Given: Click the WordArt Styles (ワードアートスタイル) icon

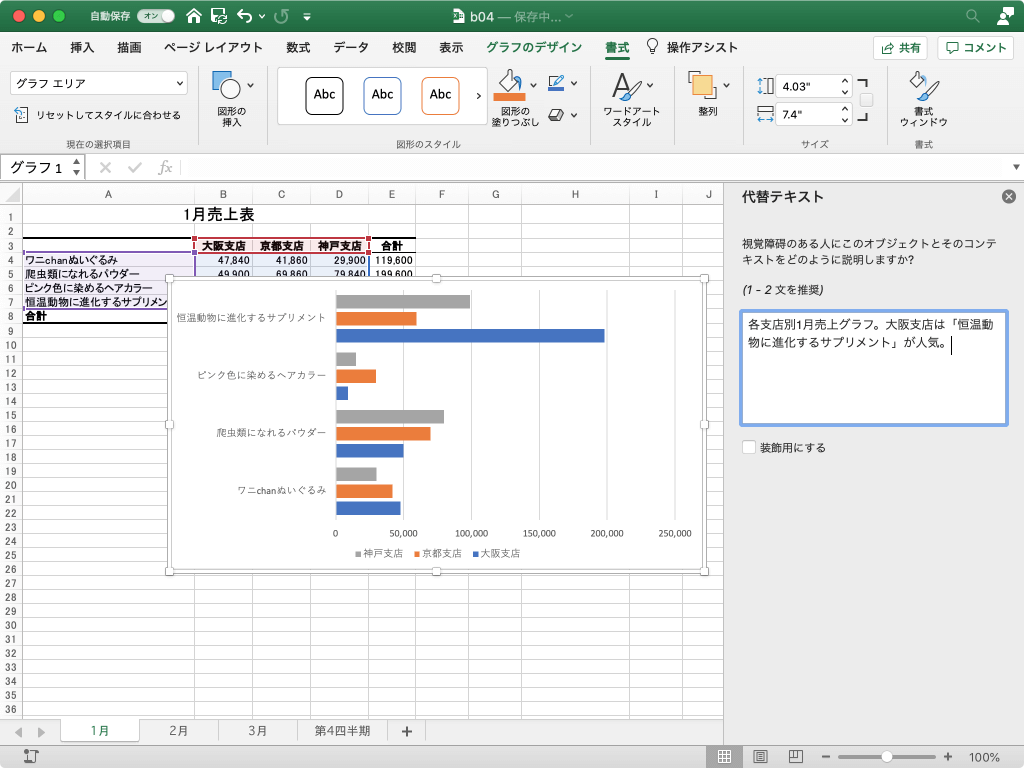Looking at the screenshot, I should click(626, 86).
